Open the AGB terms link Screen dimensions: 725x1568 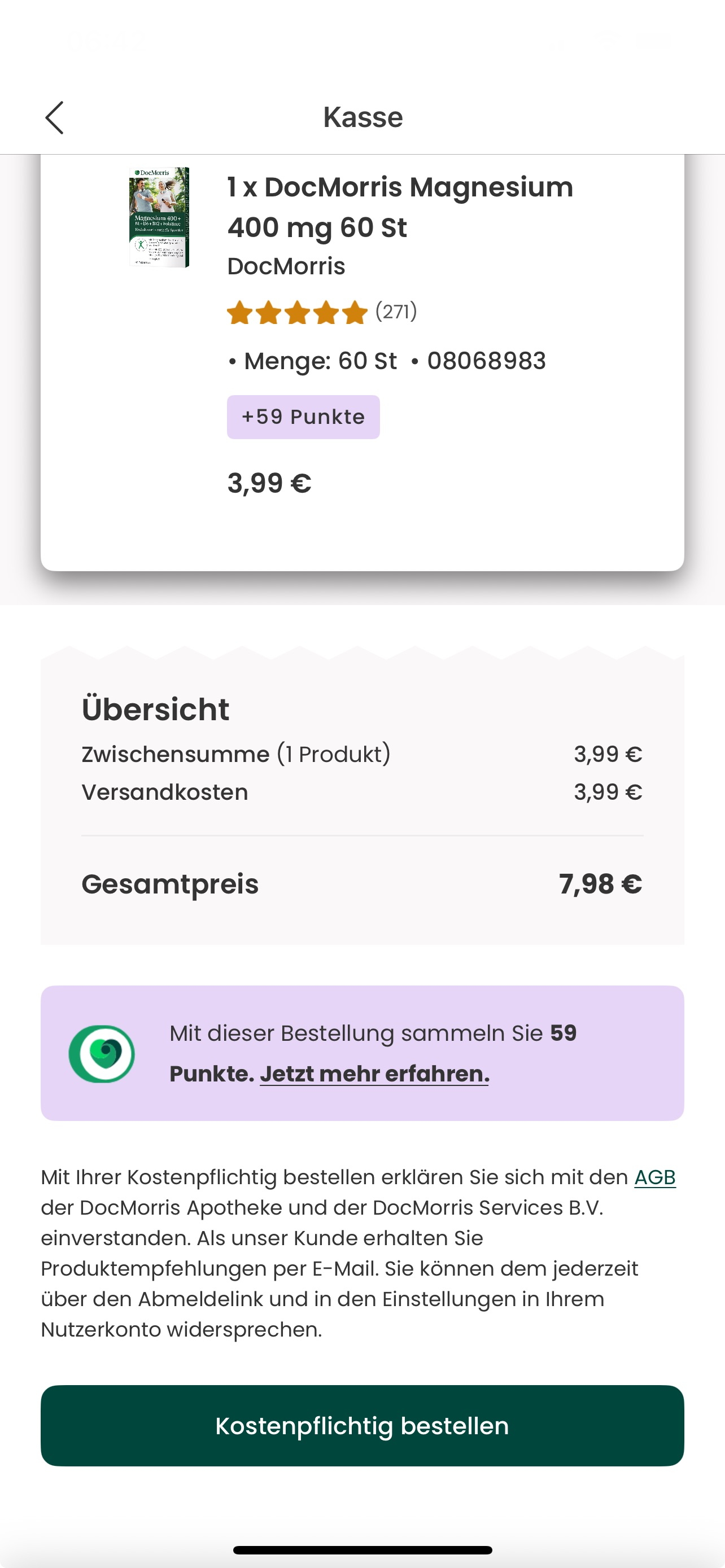[x=655, y=1177]
